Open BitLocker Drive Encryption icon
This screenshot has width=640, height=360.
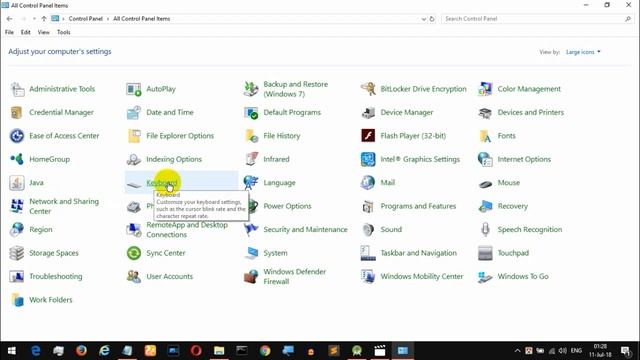(368, 89)
